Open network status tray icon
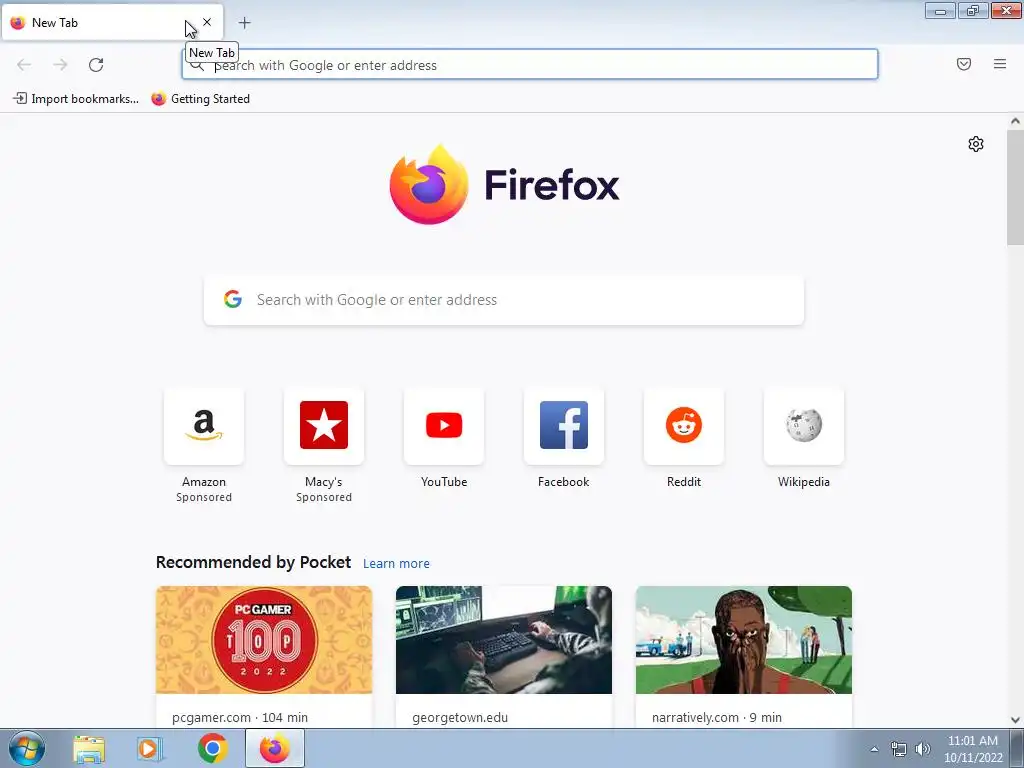 pyautogui.click(x=899, y=749)
